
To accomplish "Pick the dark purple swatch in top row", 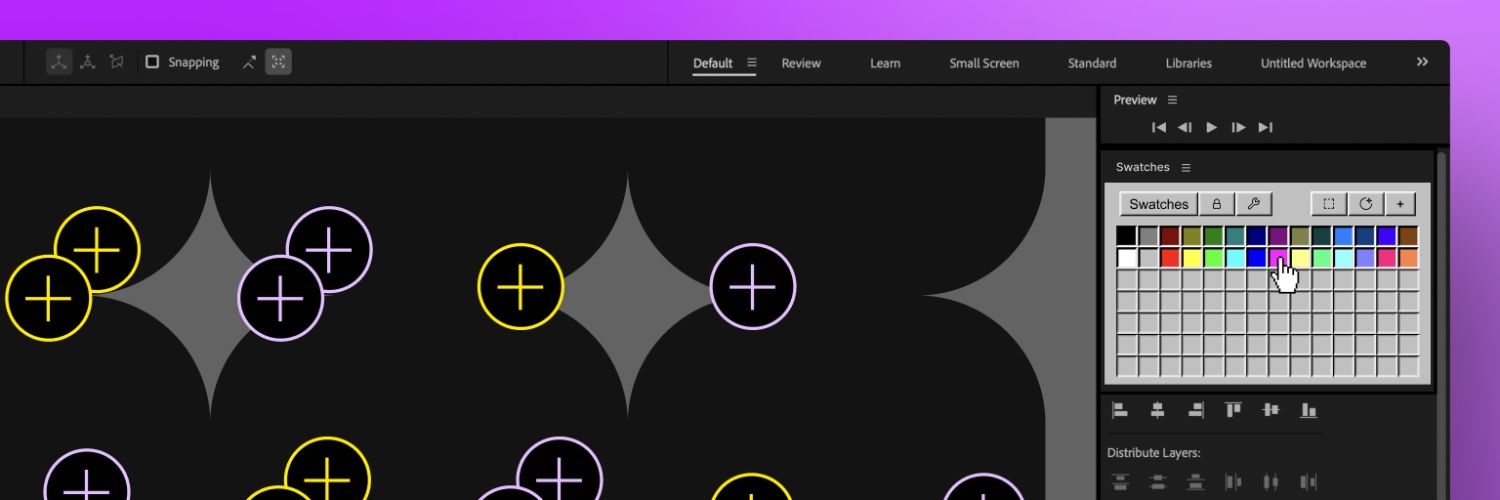I will 1279,236.
